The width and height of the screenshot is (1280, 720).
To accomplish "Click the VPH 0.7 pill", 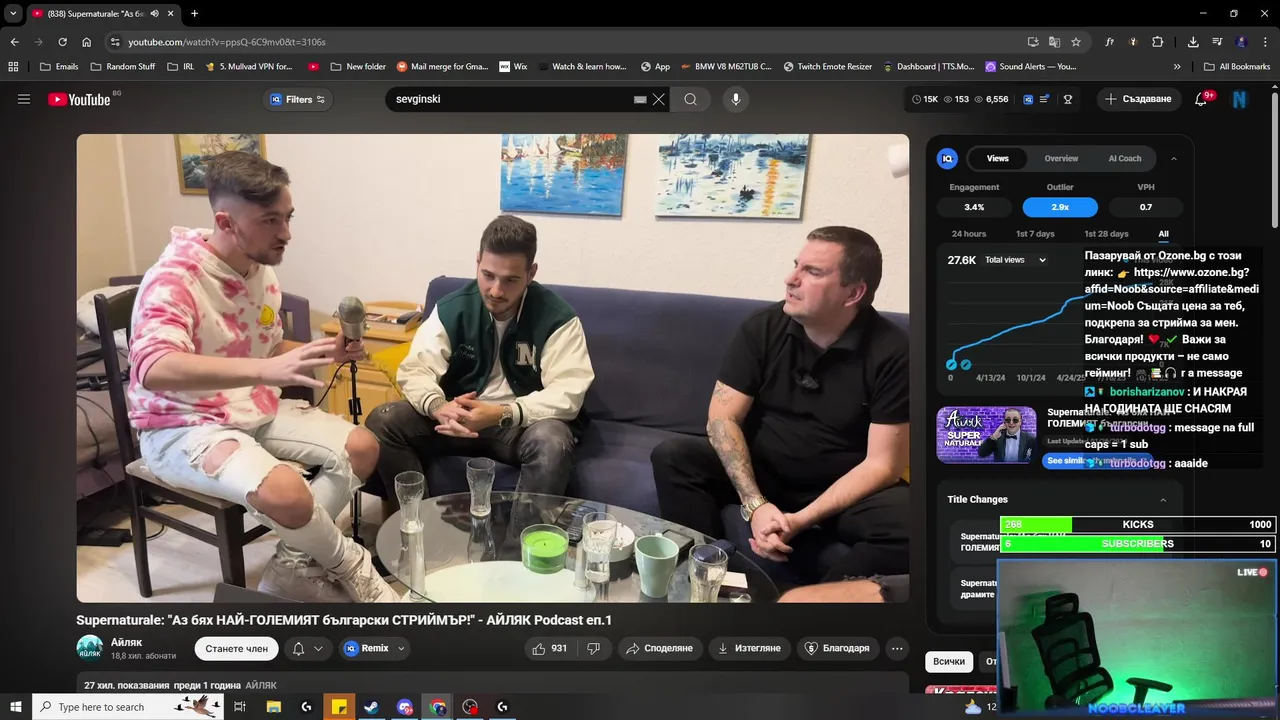I will (1146, 207).
